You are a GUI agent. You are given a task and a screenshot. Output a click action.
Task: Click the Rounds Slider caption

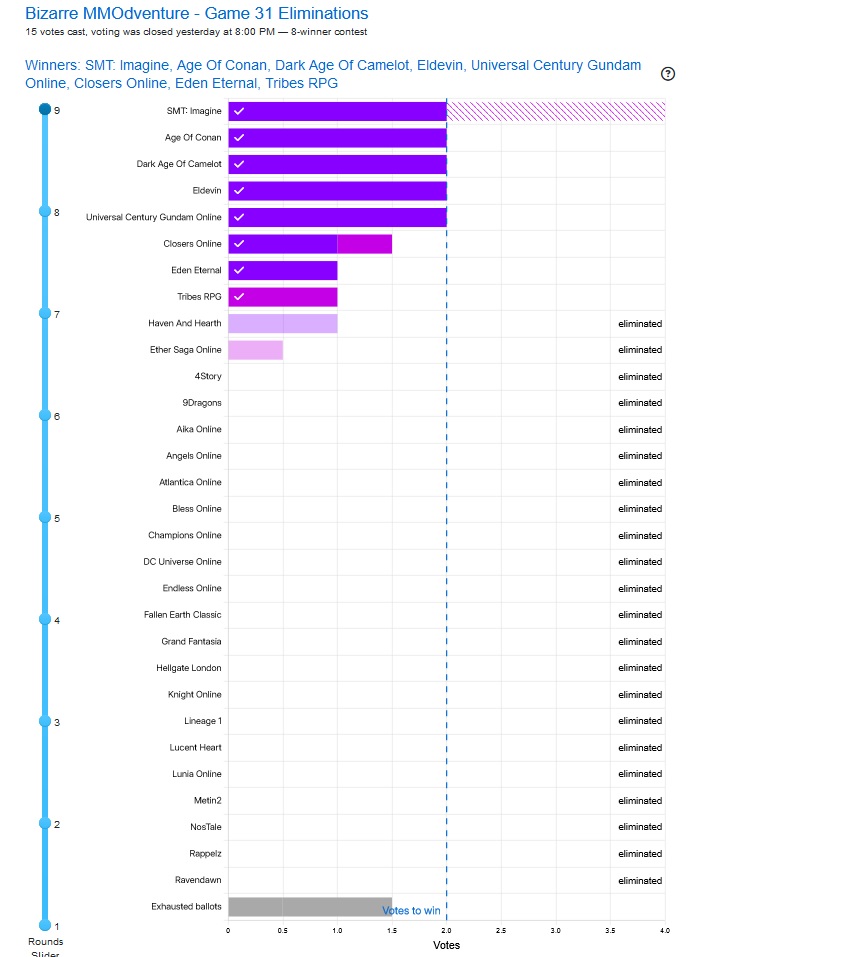[45, 948]
